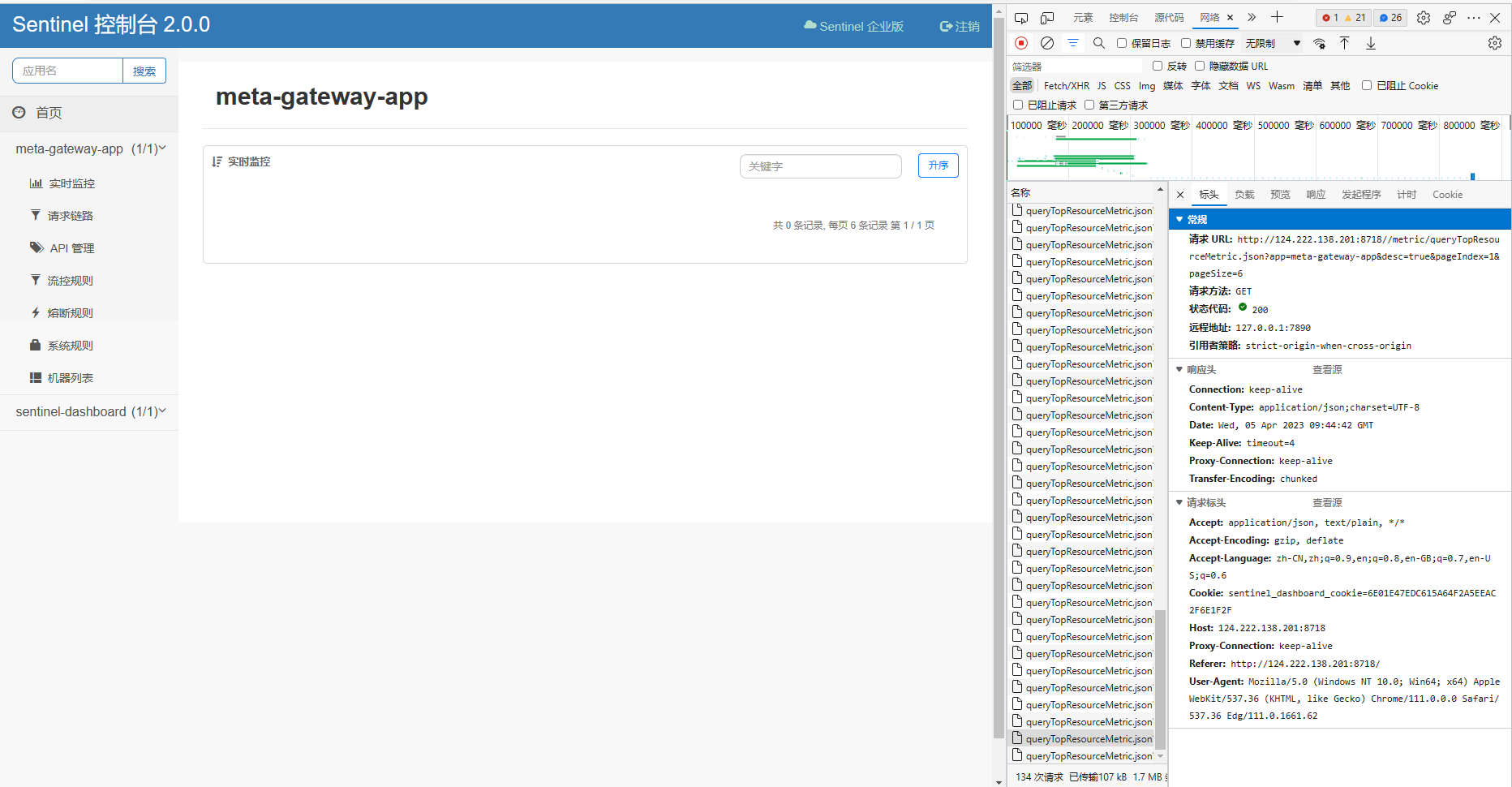Toggle the device emulation toolbar
Image resolution: width=1512 pixels, height=787 pixels.
1046,16
